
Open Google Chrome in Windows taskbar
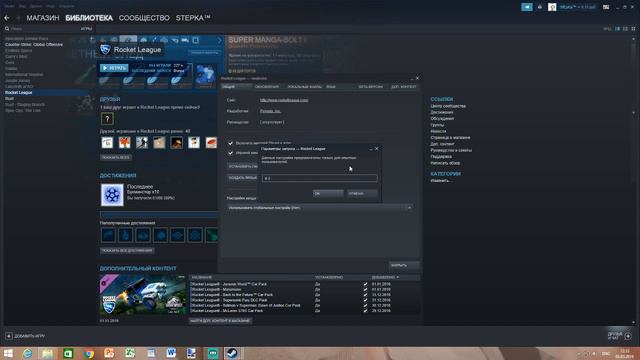89,353
